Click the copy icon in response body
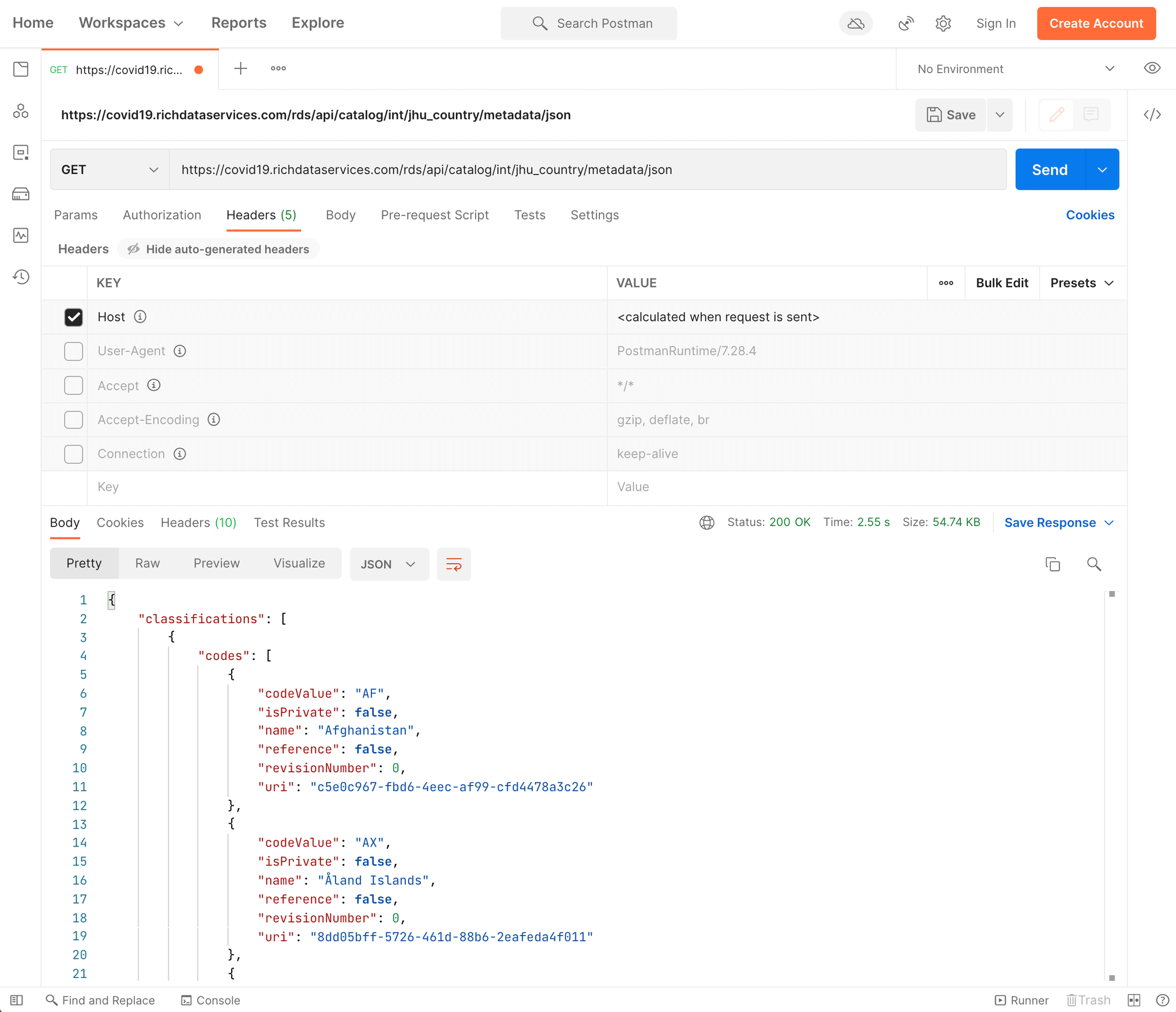This screenshot has height=1012, width=1176. [1053, 564]
